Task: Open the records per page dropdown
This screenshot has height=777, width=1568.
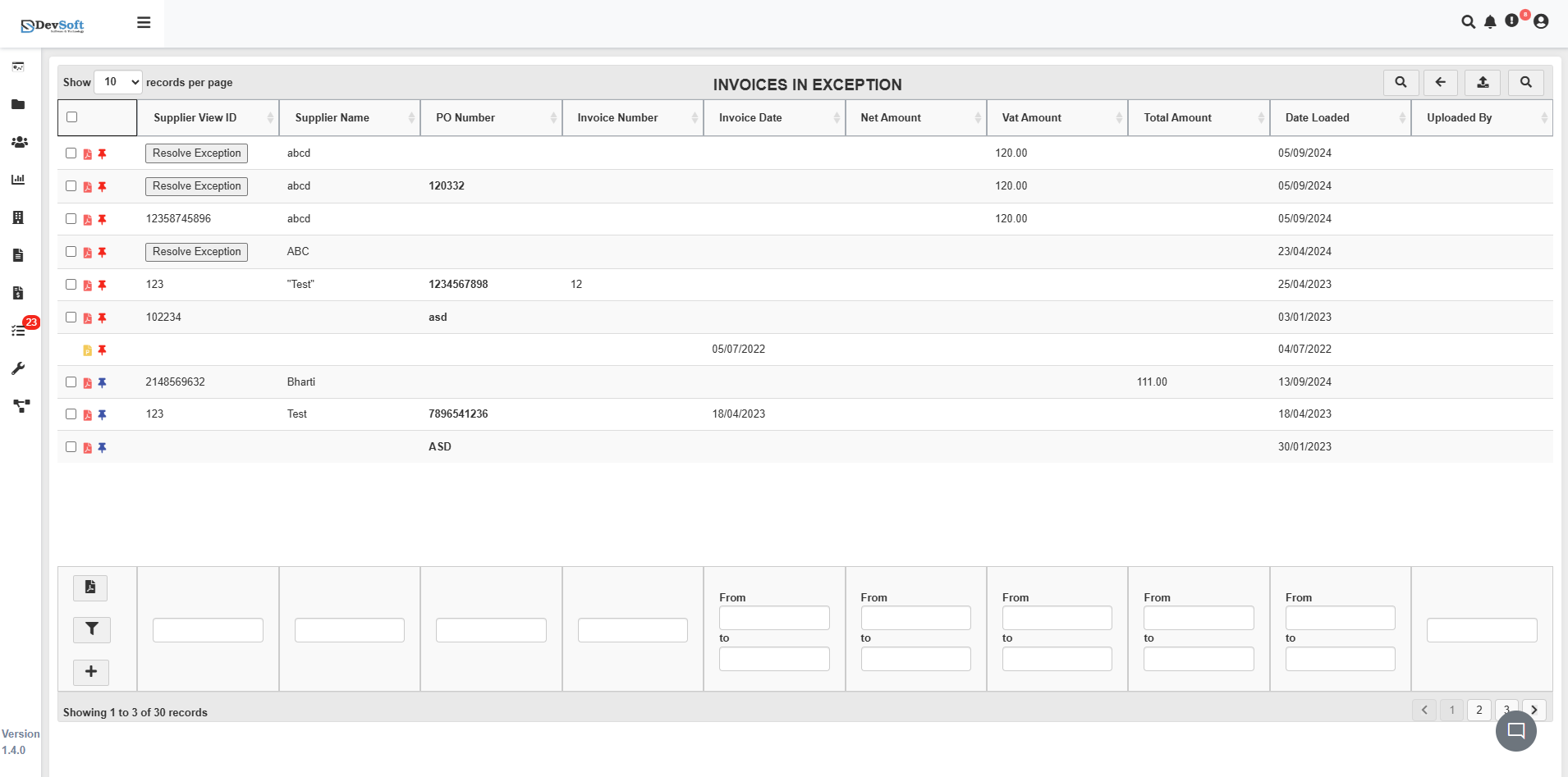Action: point(117,82)
